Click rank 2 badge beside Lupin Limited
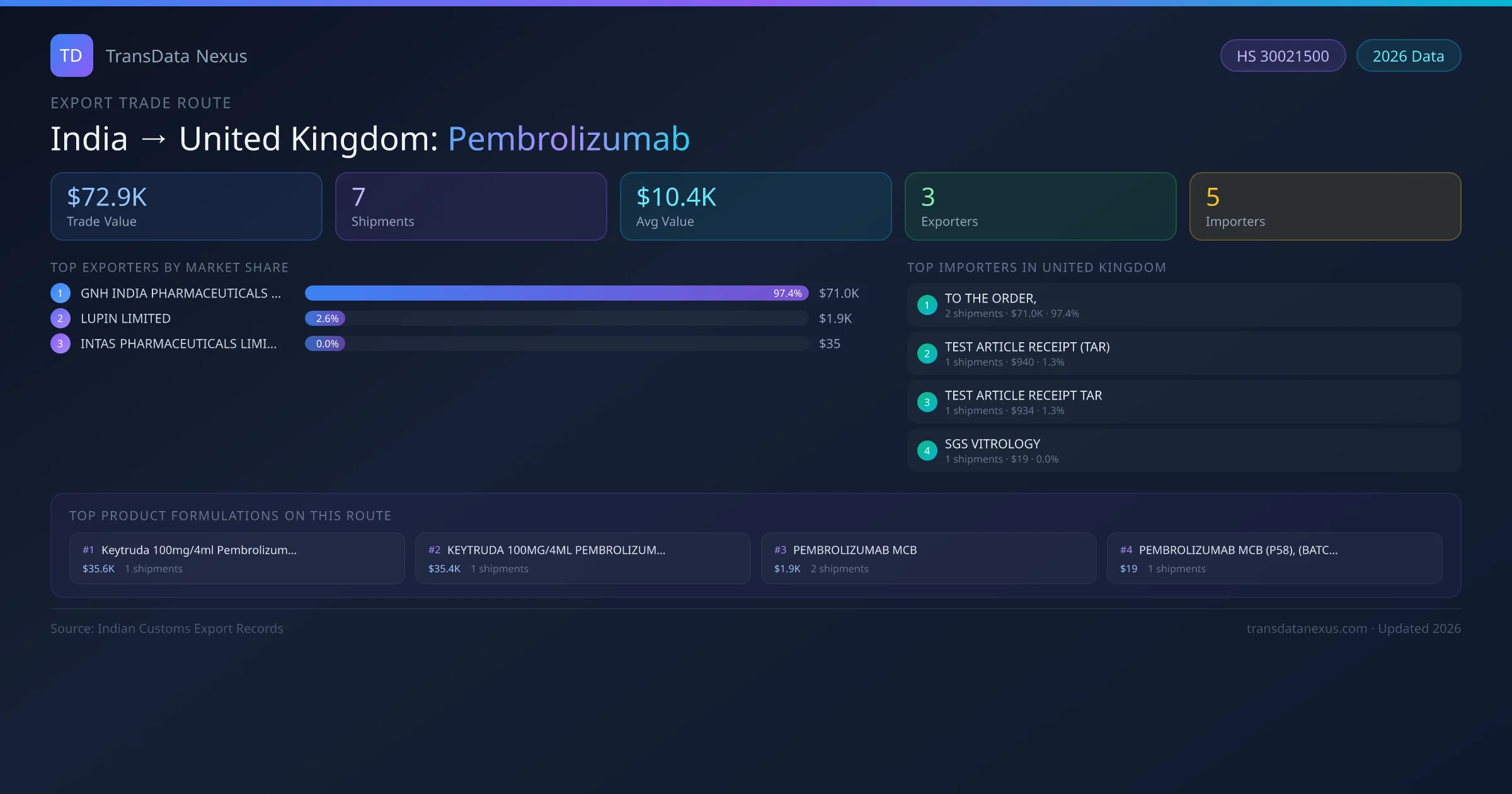 [x=60, y=318]
